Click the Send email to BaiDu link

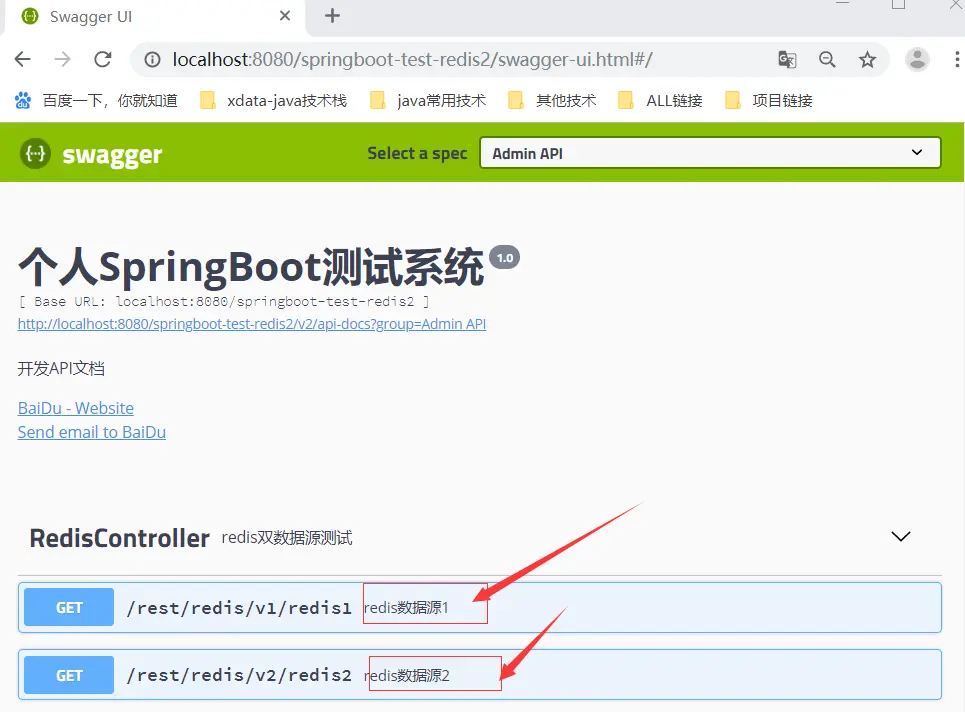(91, 432)
